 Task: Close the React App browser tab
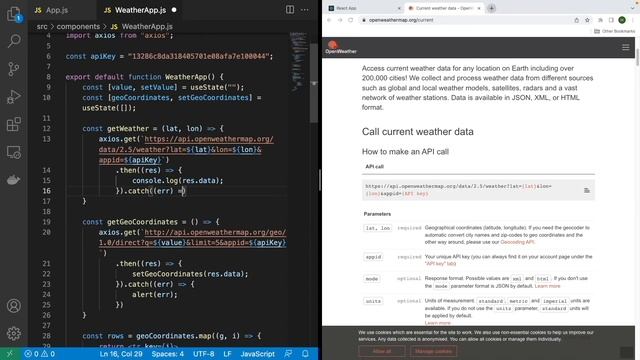pos(399,8)
